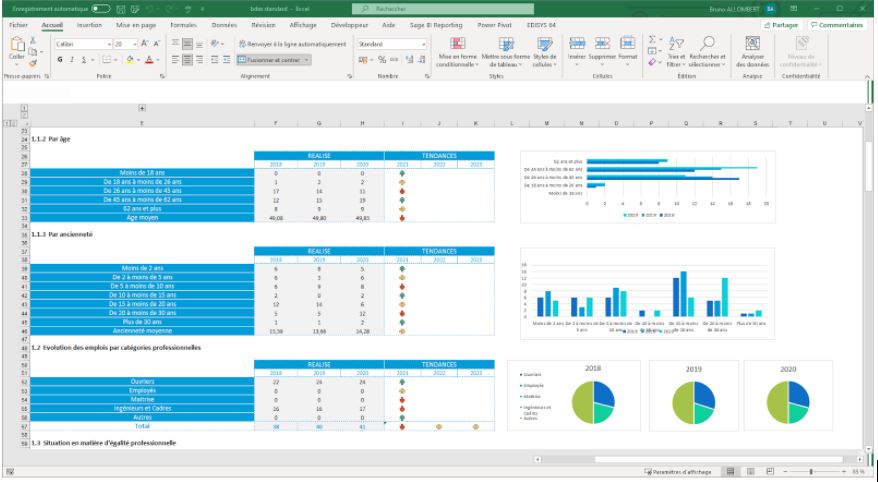Click the Rechercher search box
This screenshot has width=878, height=482.
[x=442, y=9]
